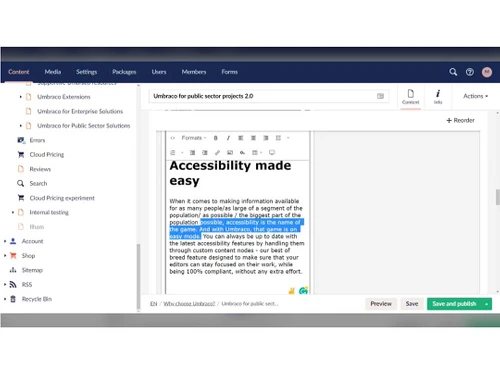Expand the Shop tree node

(5, 256)
